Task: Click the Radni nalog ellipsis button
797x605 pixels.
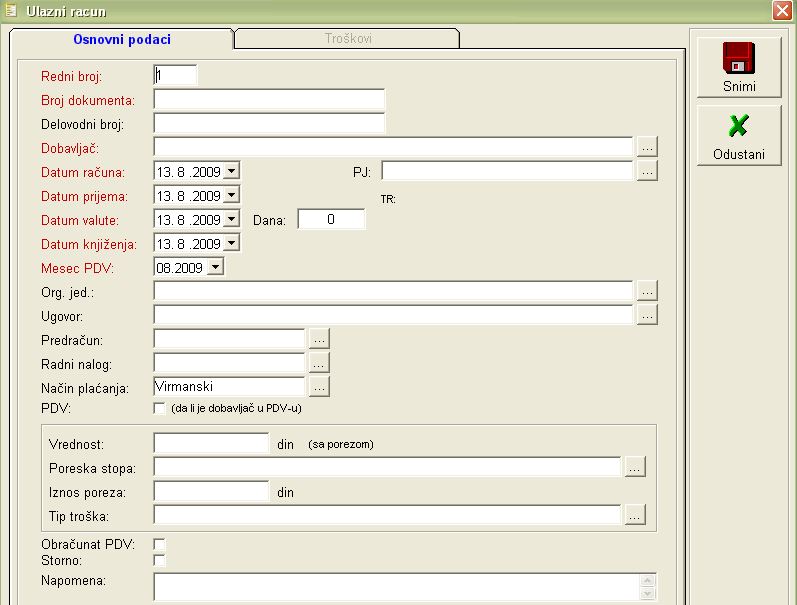Action: pos(319,363)
